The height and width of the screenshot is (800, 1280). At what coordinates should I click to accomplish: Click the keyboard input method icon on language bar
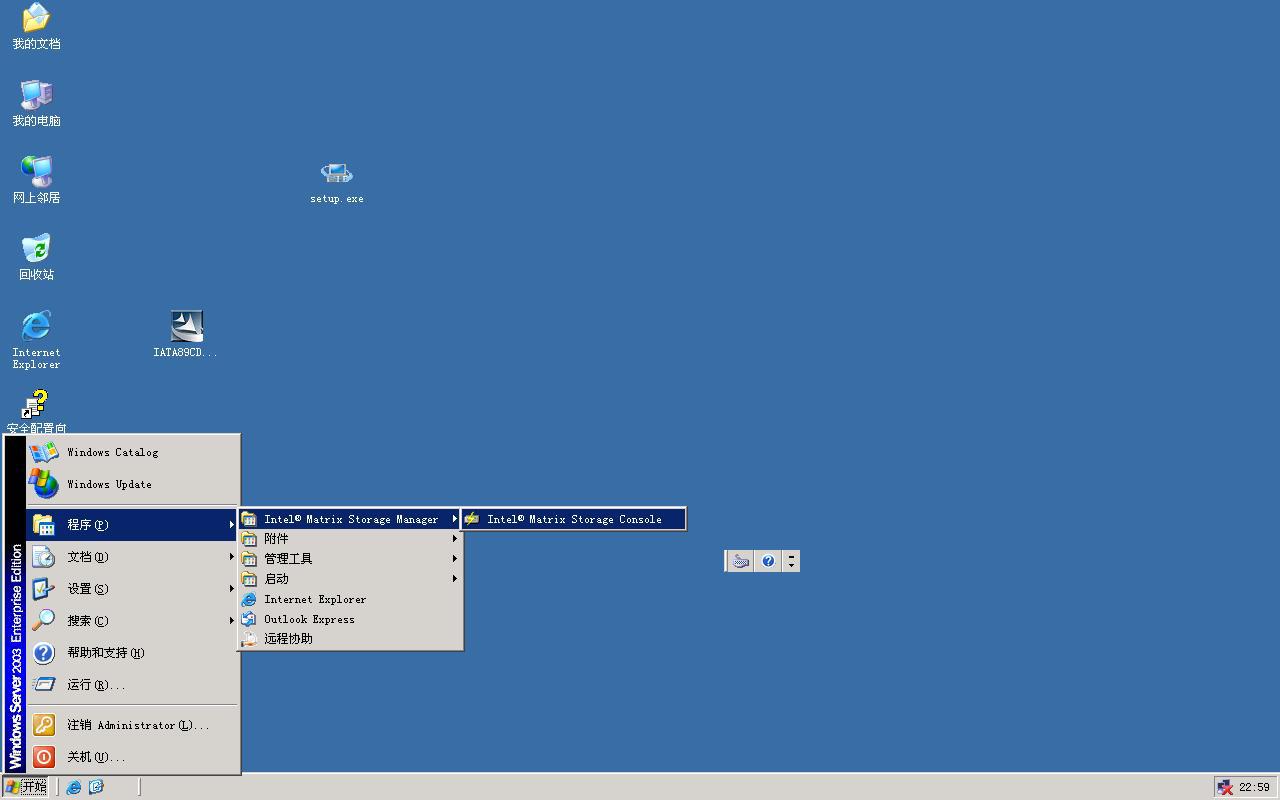pyautogui.click(x=740, y=561)
